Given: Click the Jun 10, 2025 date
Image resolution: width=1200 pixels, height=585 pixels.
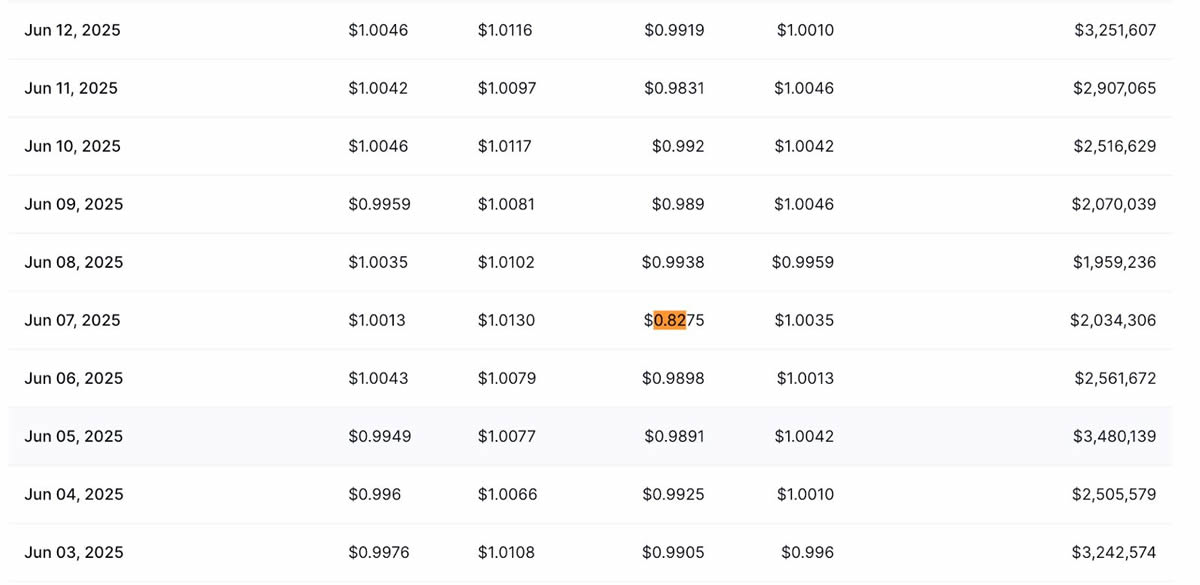Looking at the screenshot, I should (x=72, y=146).
